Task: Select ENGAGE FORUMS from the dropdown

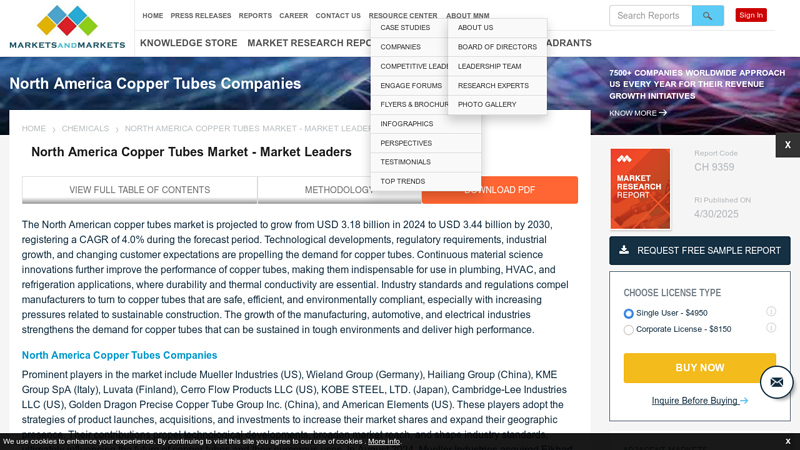Action: point(409,86)
